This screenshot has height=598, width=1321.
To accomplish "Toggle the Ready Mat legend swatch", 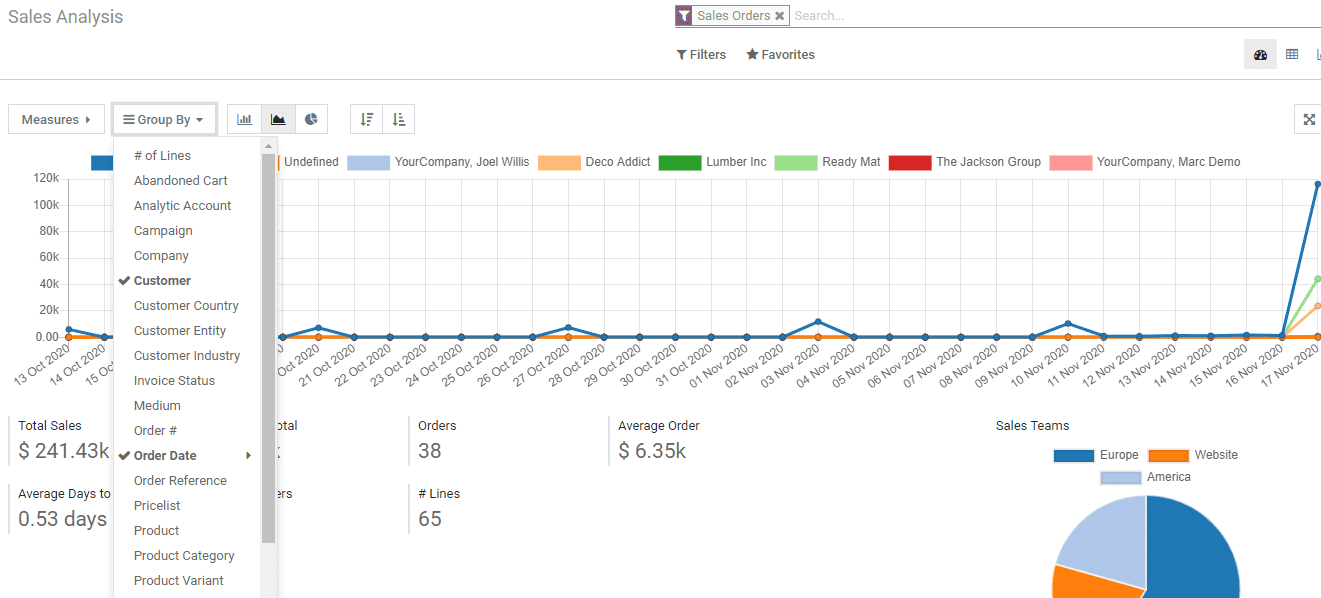I will tap(796, 162).
